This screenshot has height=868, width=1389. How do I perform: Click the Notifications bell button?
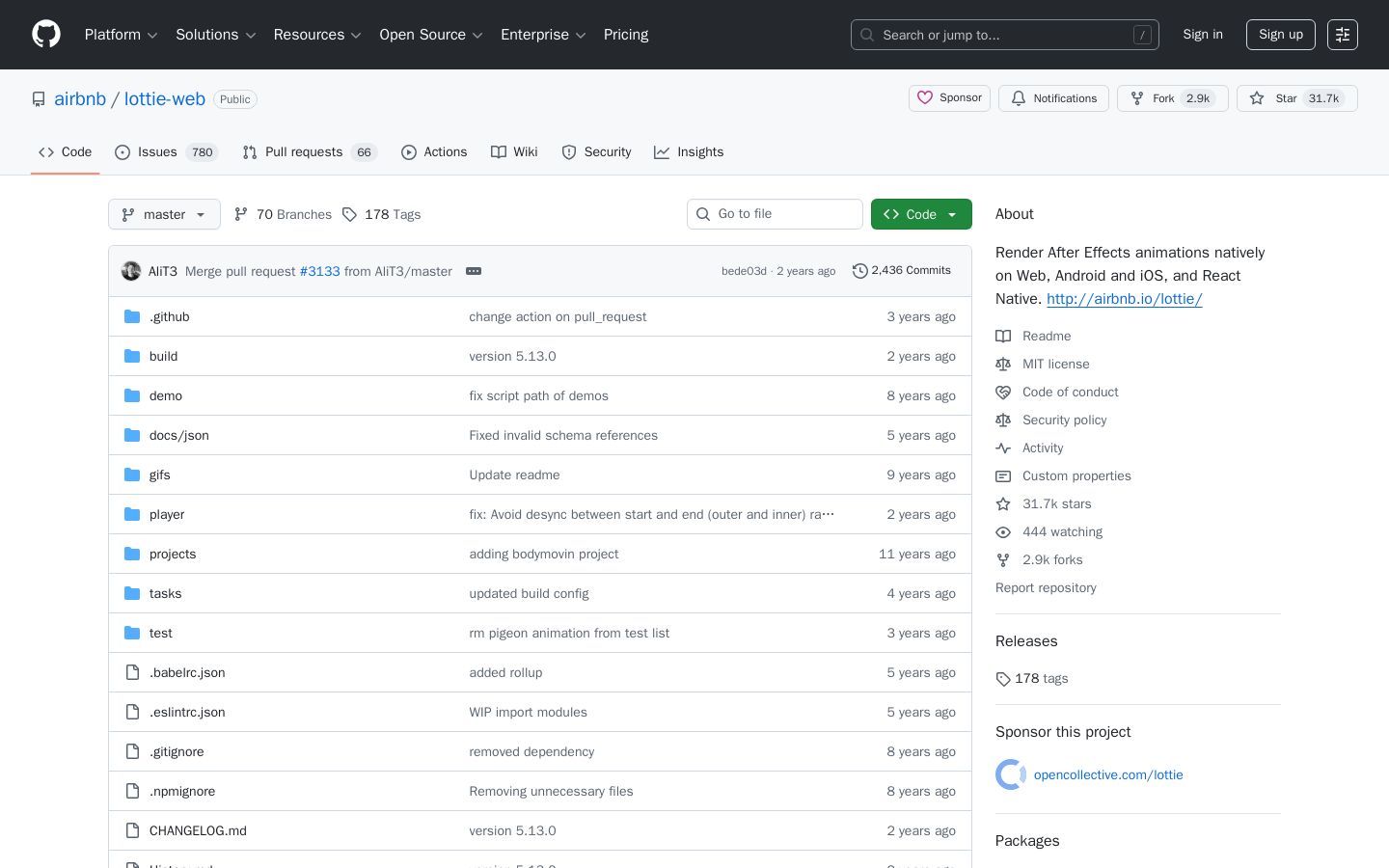point(1053,98)
